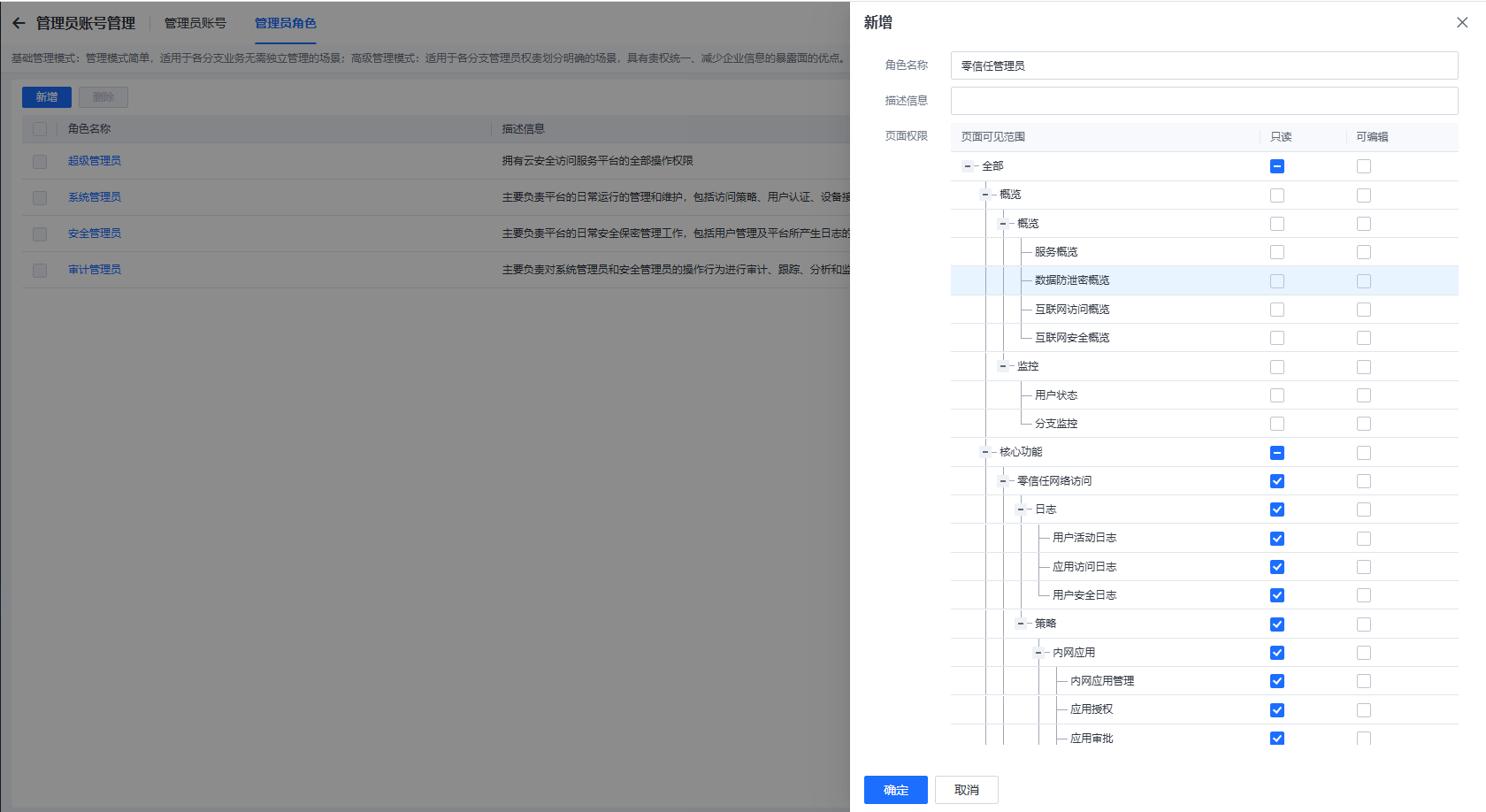
Task: Click the back arrow beside 管理员账号管理
Action: (x=19, y=23)
